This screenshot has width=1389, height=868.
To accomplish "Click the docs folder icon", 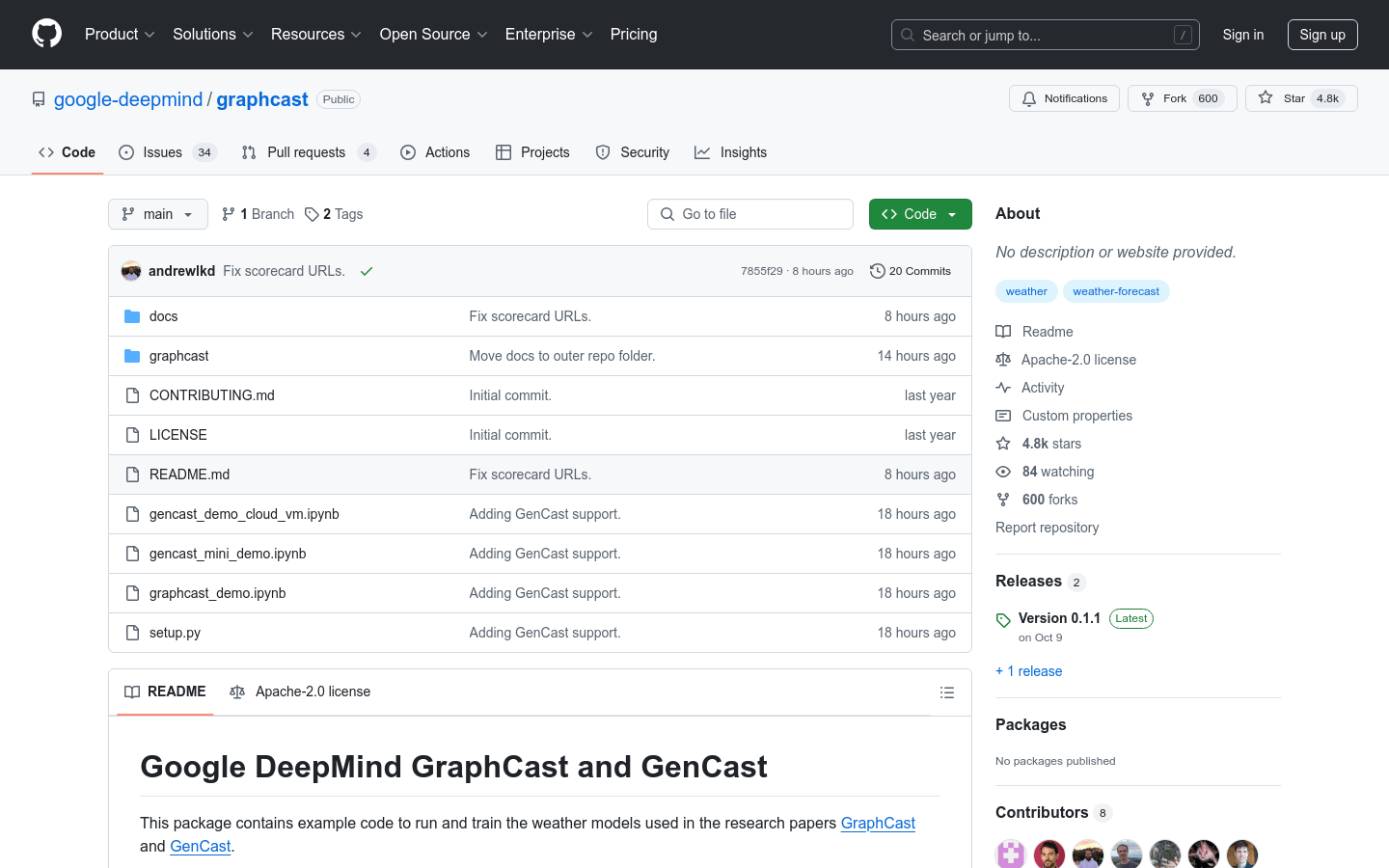I will click(132, 316).
